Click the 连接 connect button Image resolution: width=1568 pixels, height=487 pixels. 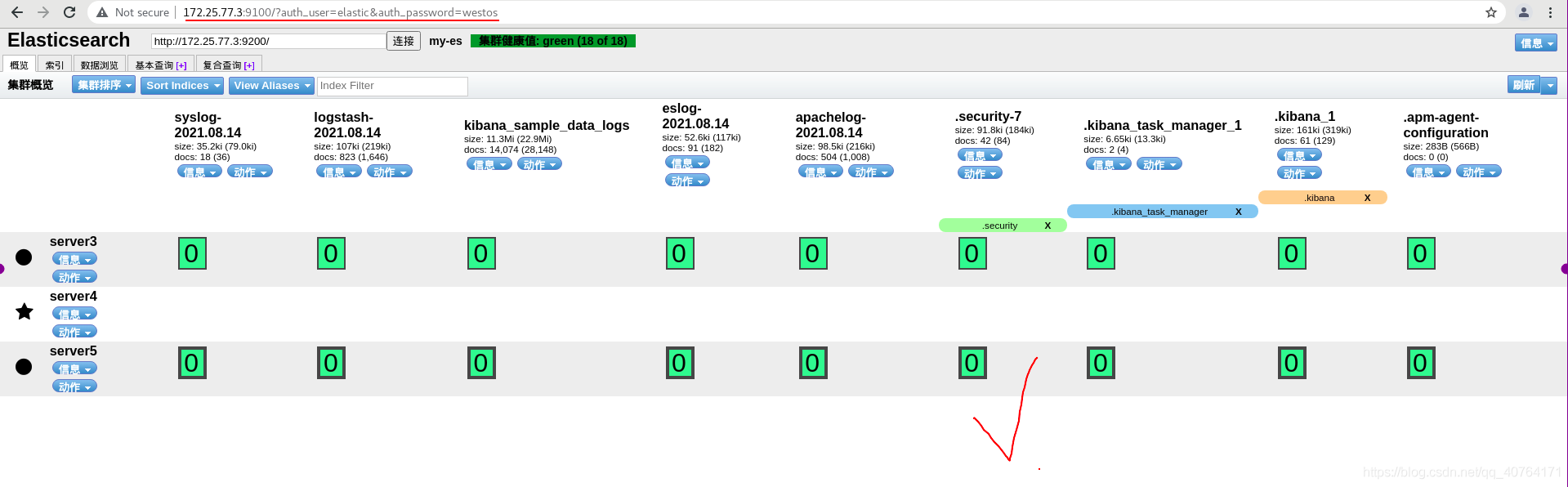pos(404,41)
